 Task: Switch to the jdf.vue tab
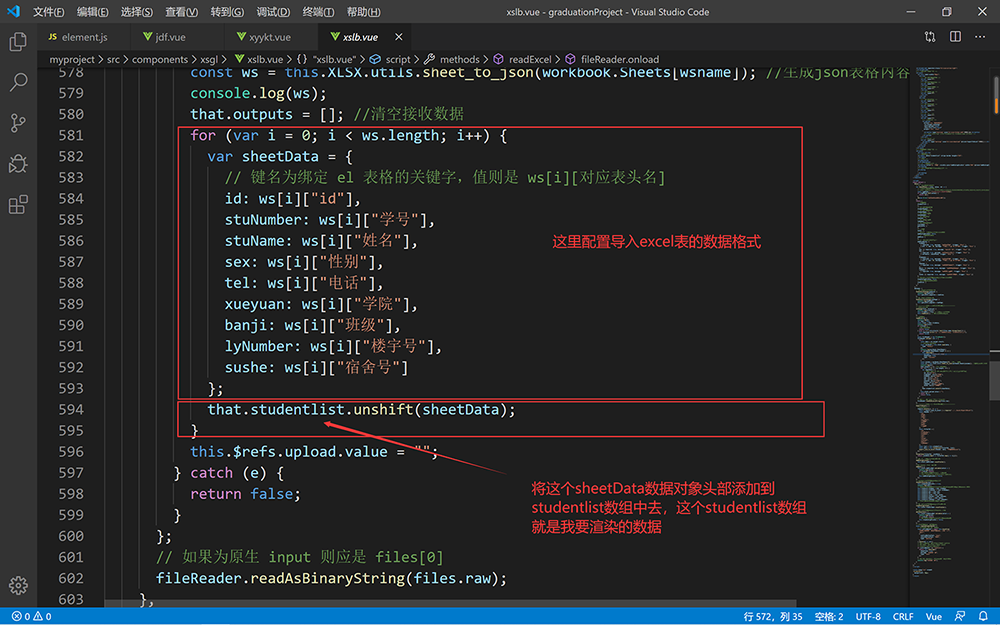170,35
